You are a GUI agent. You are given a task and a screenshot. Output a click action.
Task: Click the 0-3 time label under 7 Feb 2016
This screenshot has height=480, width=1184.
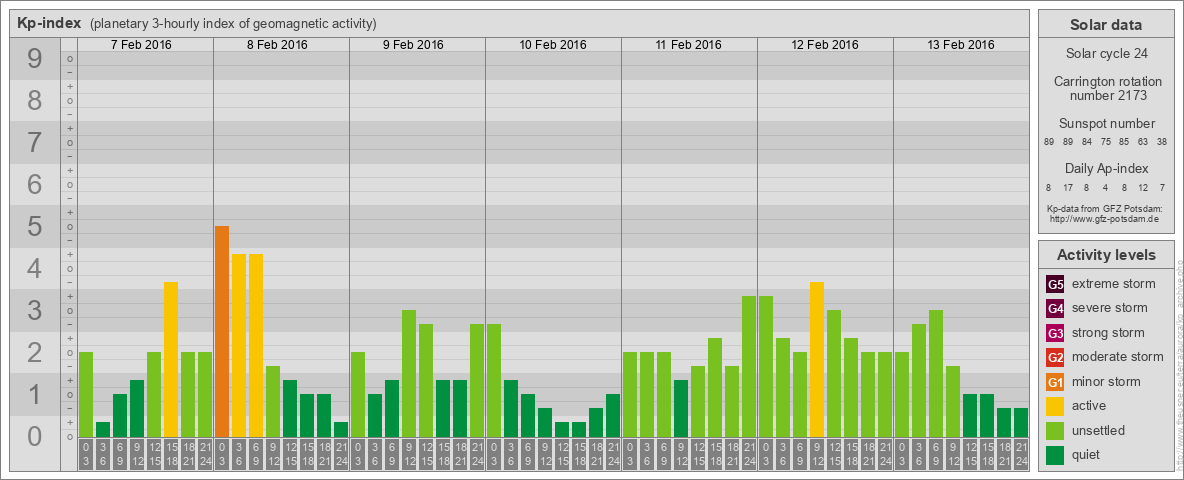click(x=86, y=454)
